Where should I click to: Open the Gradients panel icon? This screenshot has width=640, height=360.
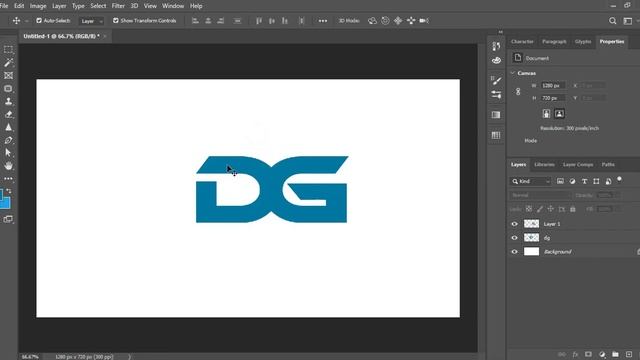496,115
